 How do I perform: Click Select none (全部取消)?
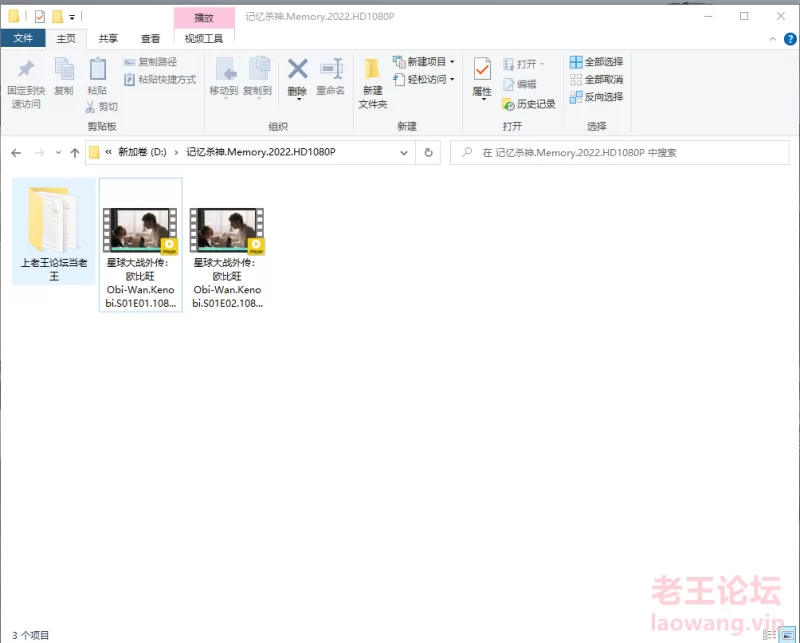pos(596,80)
